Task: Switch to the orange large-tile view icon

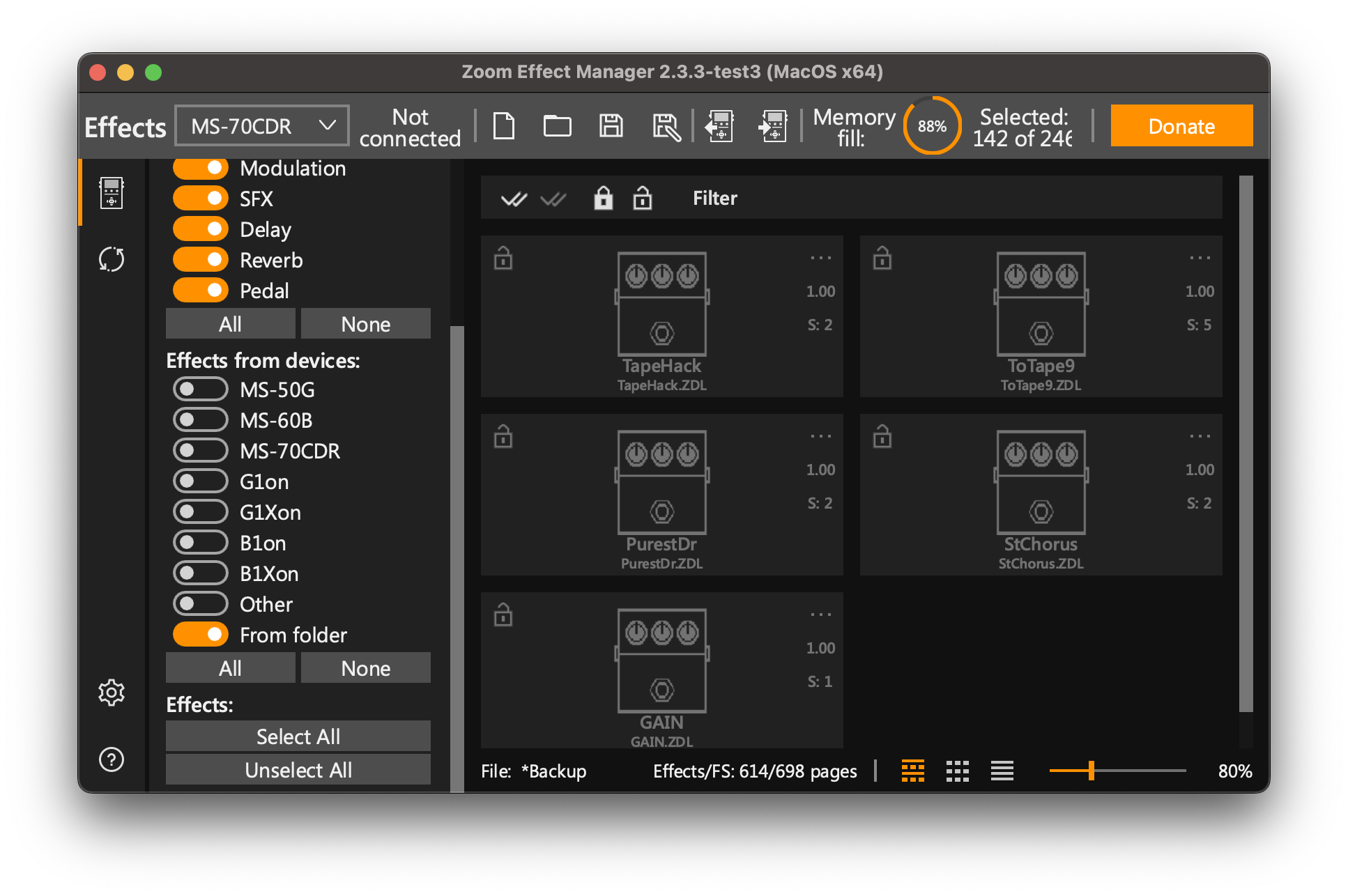Action: coord(913,771)
